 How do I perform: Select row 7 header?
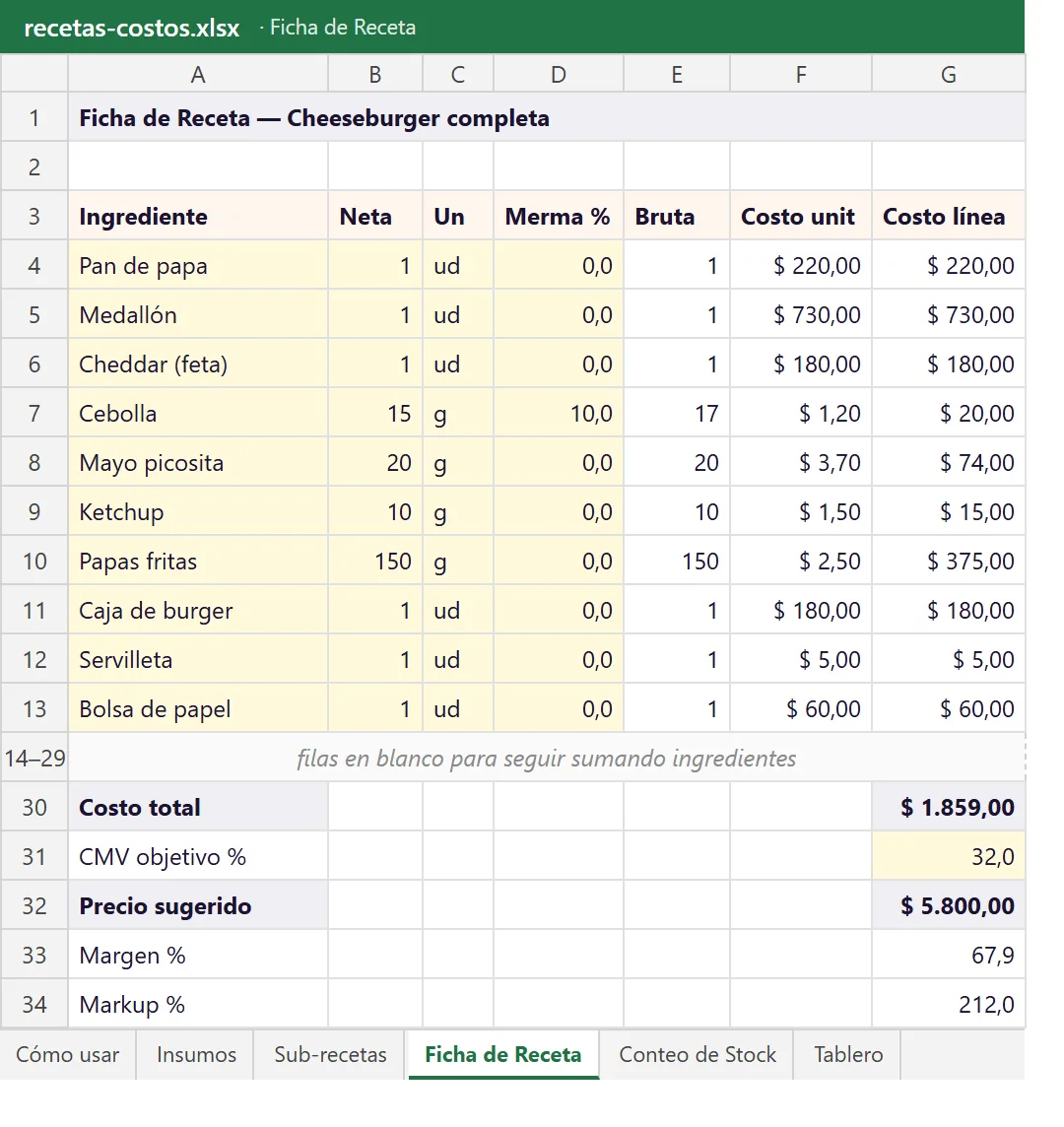click(x=34, y=413)
